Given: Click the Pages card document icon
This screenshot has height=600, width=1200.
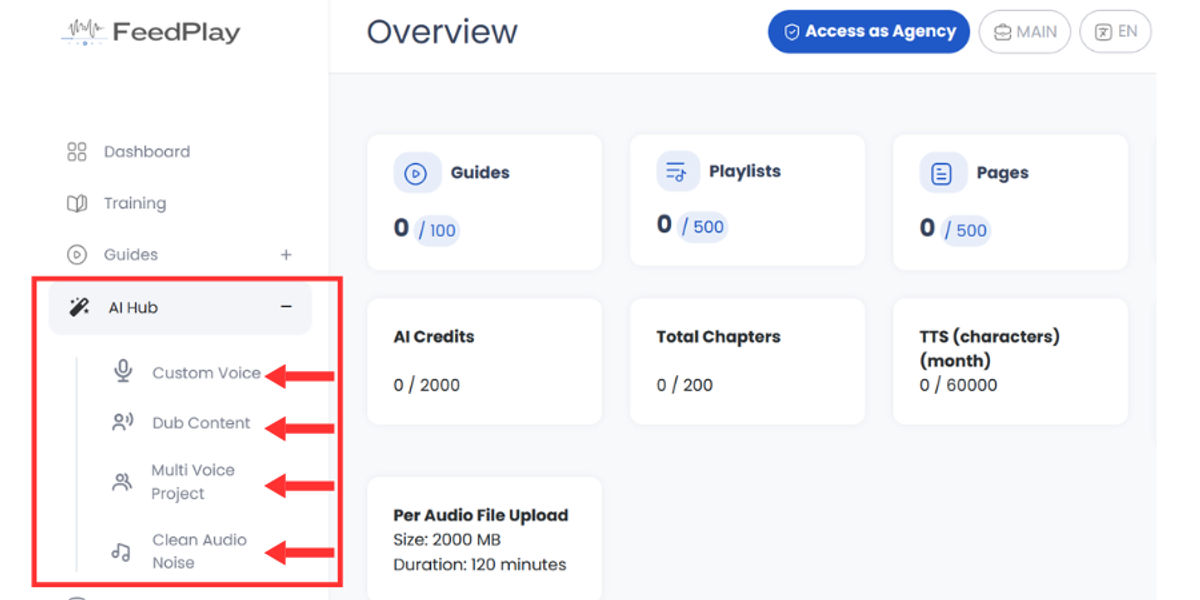Looking at the screenshot, I should tap(941, 173).
